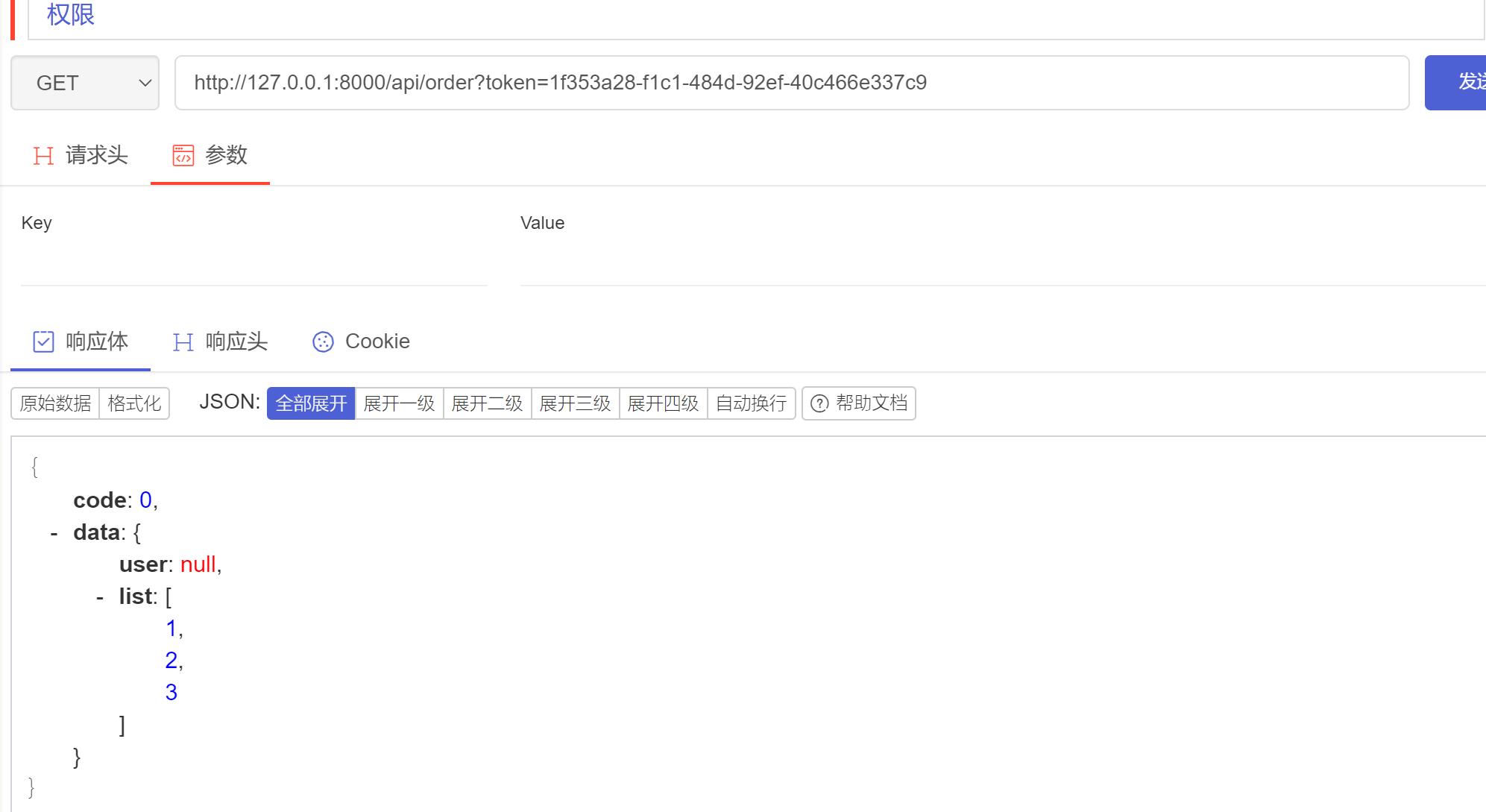Click 展开一级 expand level one
Viewport: 1486px width, 812px height.
399,403
